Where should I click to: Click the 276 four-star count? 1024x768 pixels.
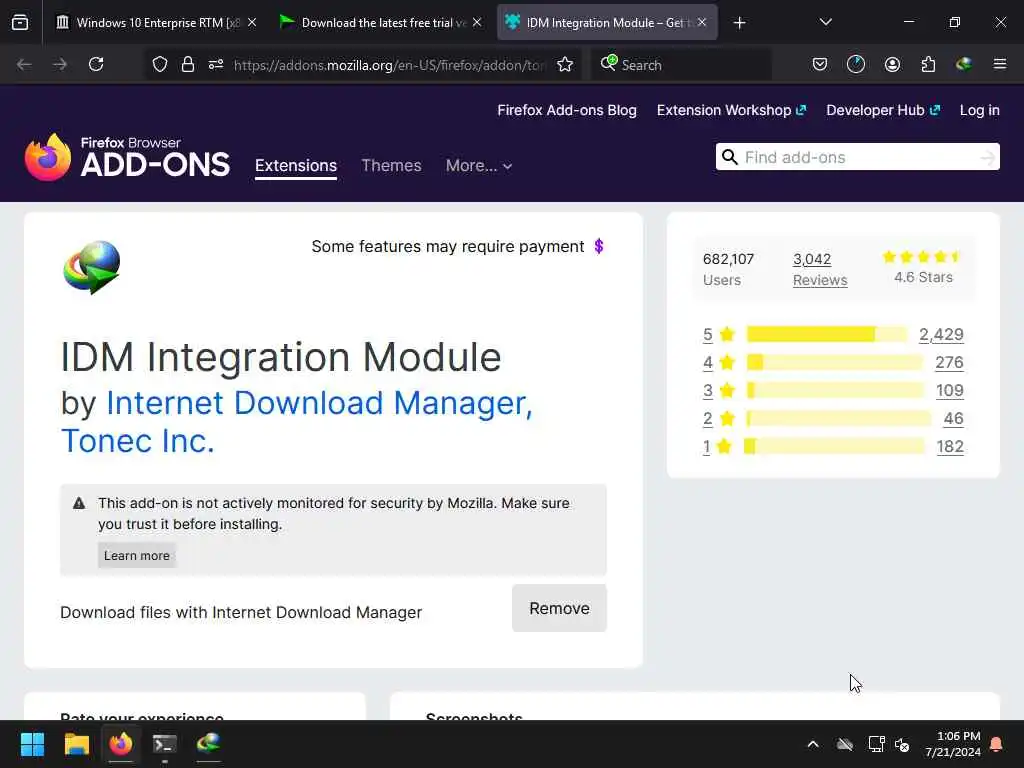click(950, 362)
